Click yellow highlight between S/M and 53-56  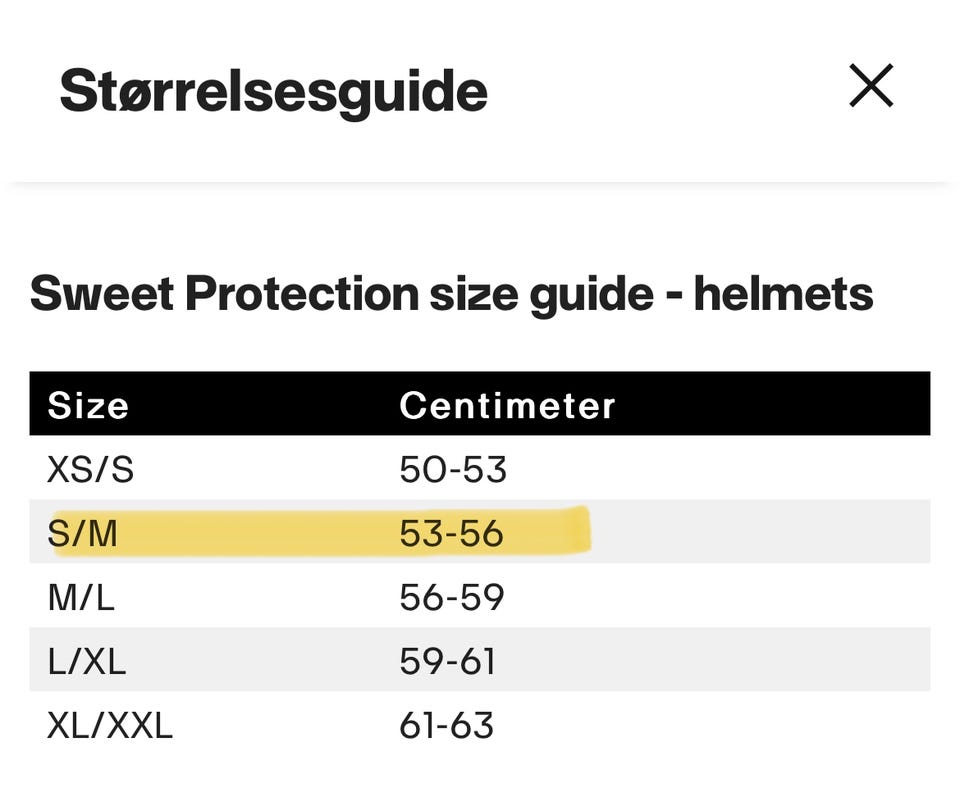tap(260, 533)
